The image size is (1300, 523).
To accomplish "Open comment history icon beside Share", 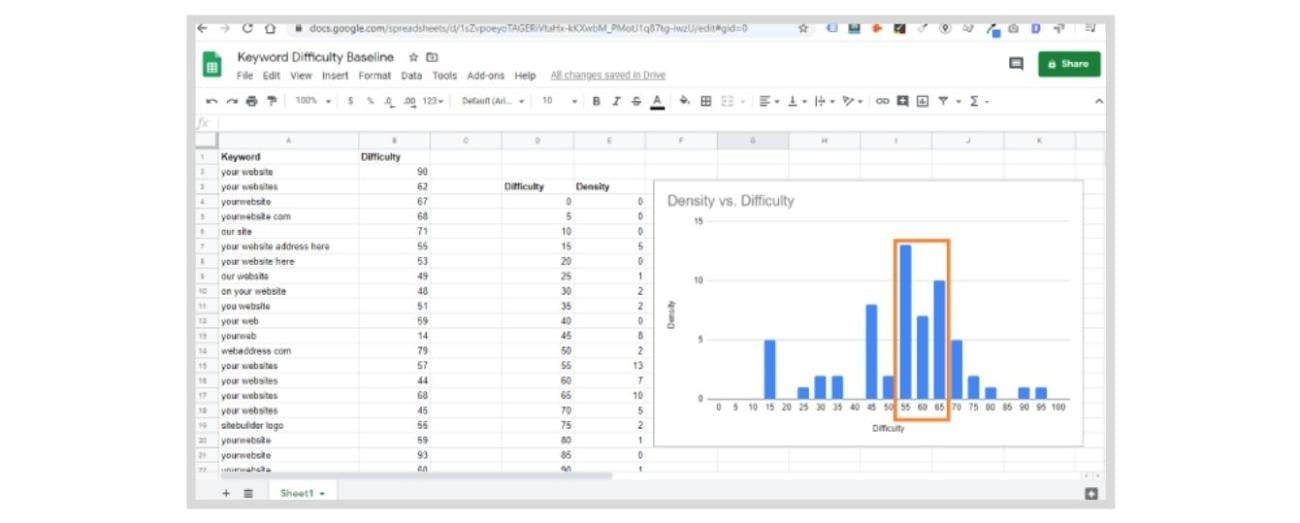I will point(1016,64).
